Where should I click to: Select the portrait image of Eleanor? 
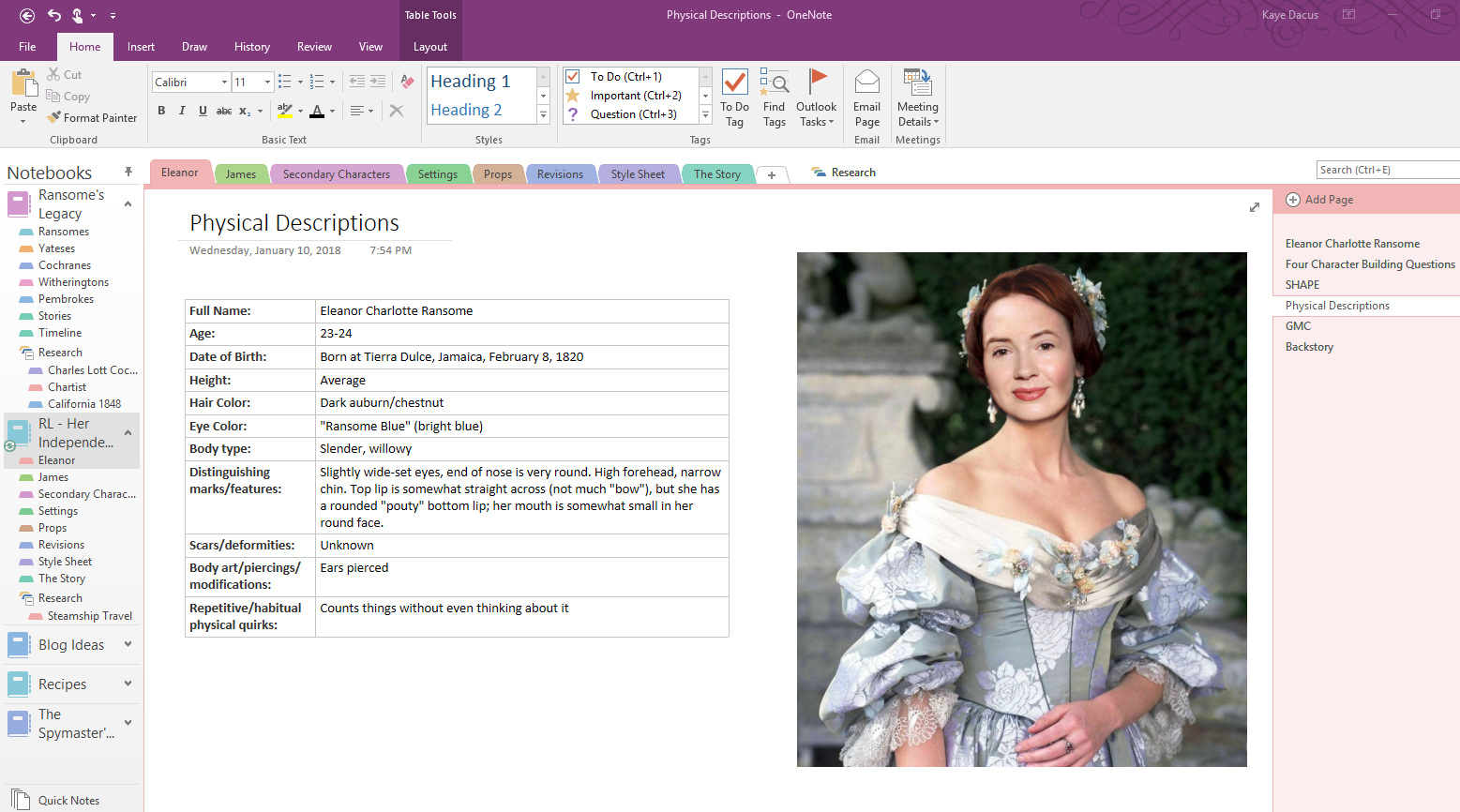[1022, 509]
